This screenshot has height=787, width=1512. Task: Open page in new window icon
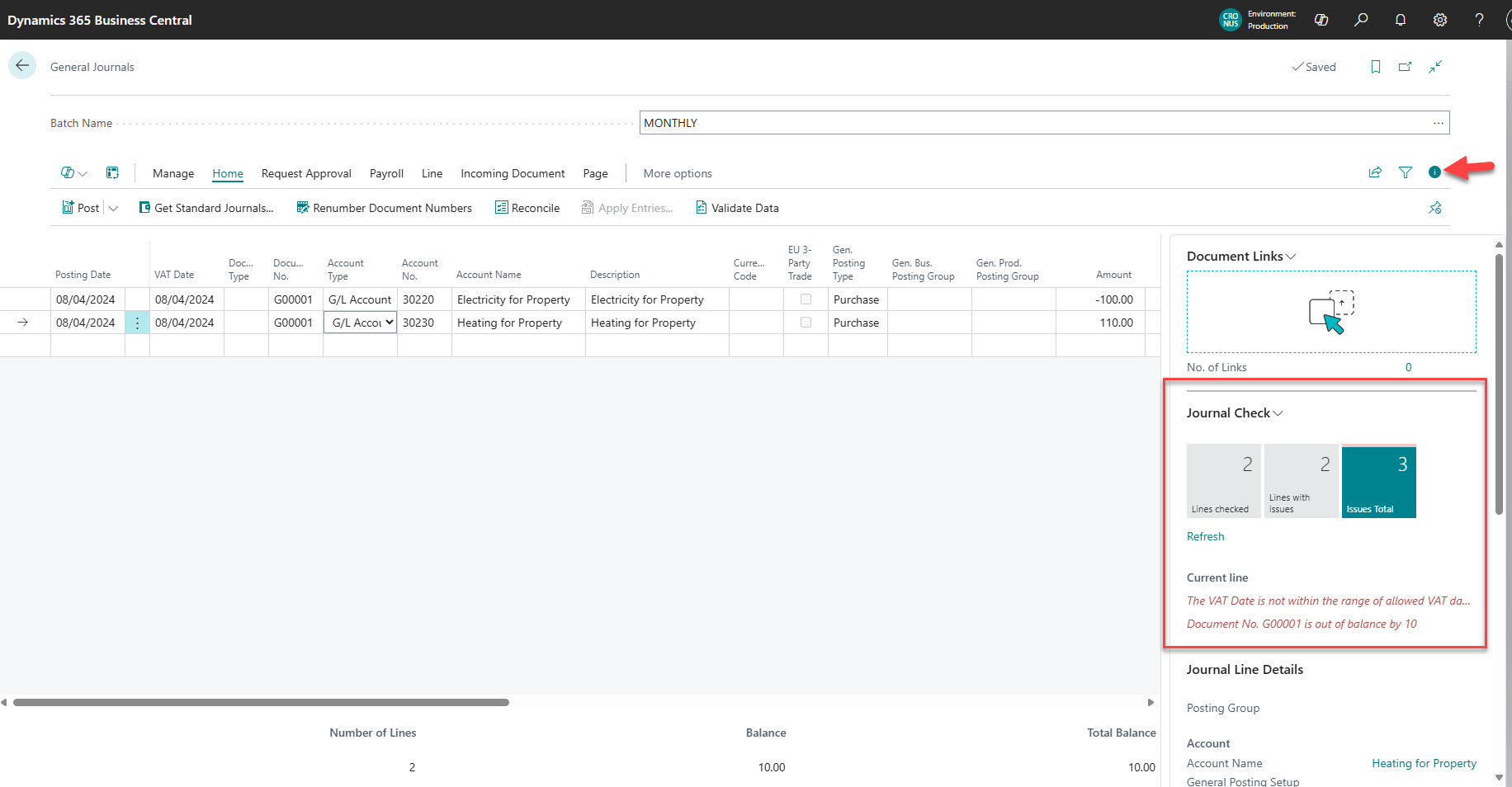coord(1406,67)
